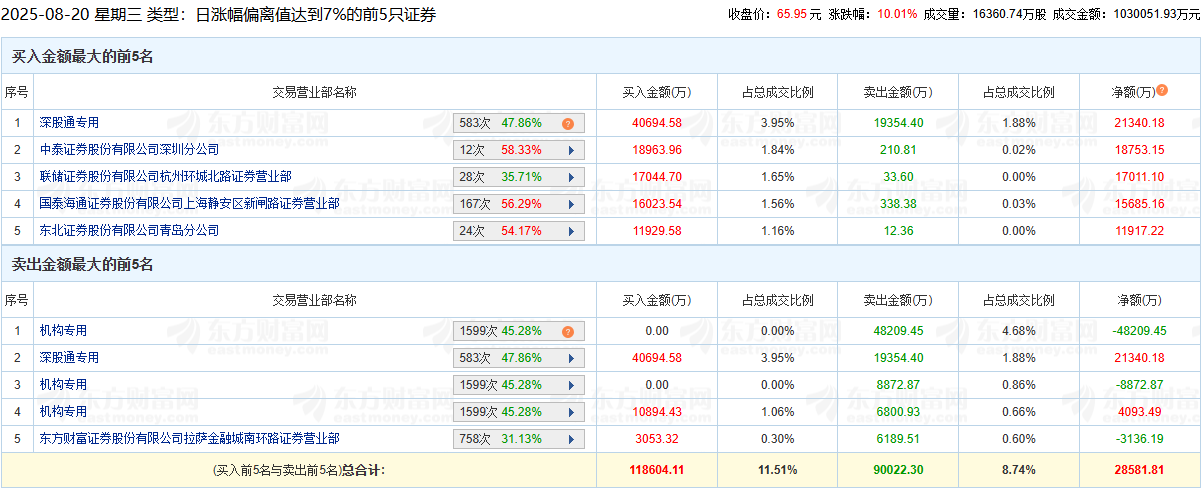Expand the 12次 58.33% box for 中泰证券
Screen dimensions: 1202x489
pyautogui.click(x=571, y=150)
